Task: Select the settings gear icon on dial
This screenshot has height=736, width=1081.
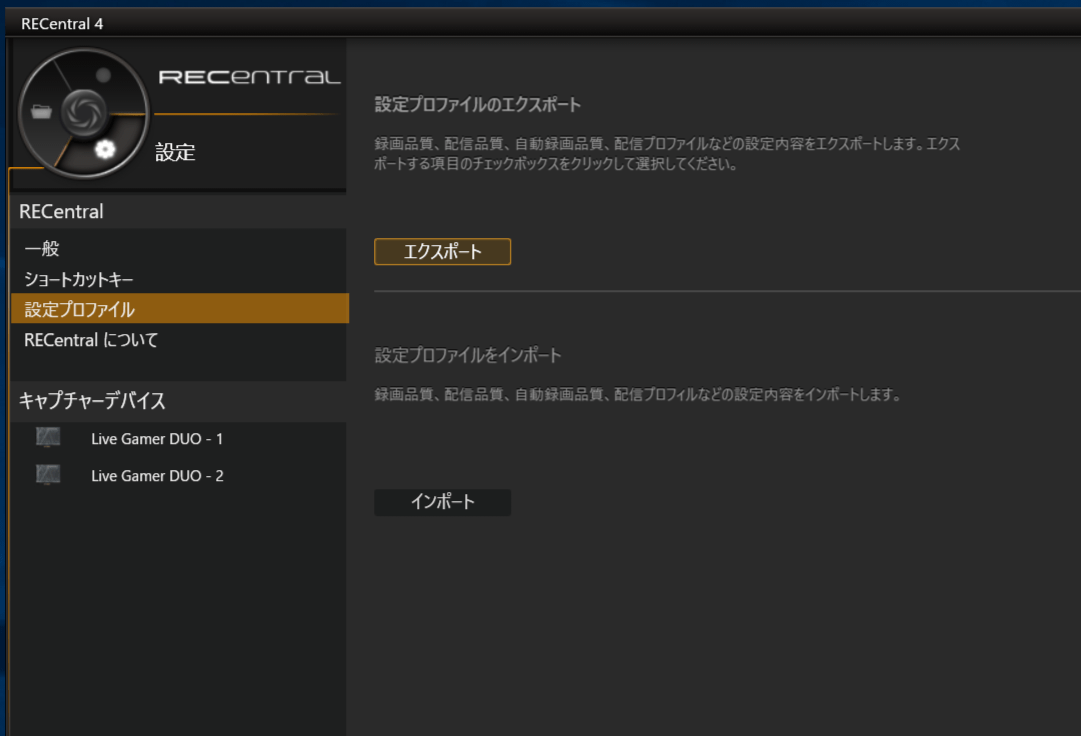Action: pyautogui.click(x=105, y=148)
